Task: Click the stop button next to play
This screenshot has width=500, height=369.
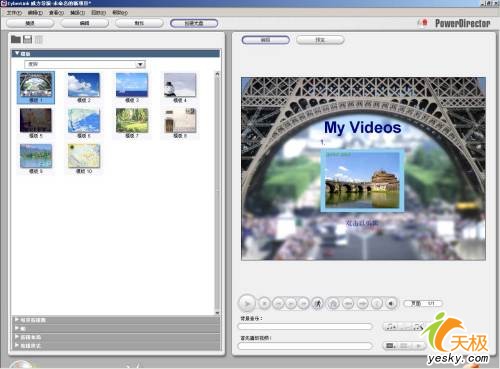Action: 265,303
